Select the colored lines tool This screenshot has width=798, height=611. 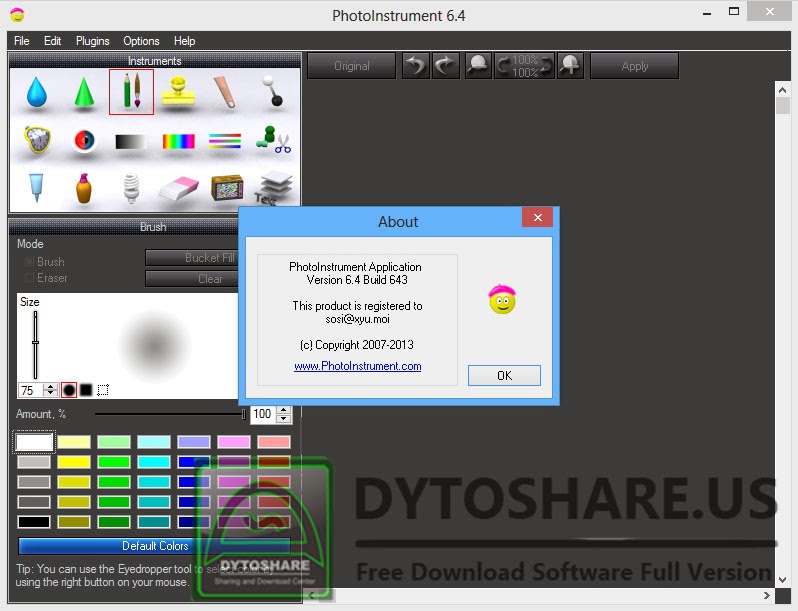(225, 141)
